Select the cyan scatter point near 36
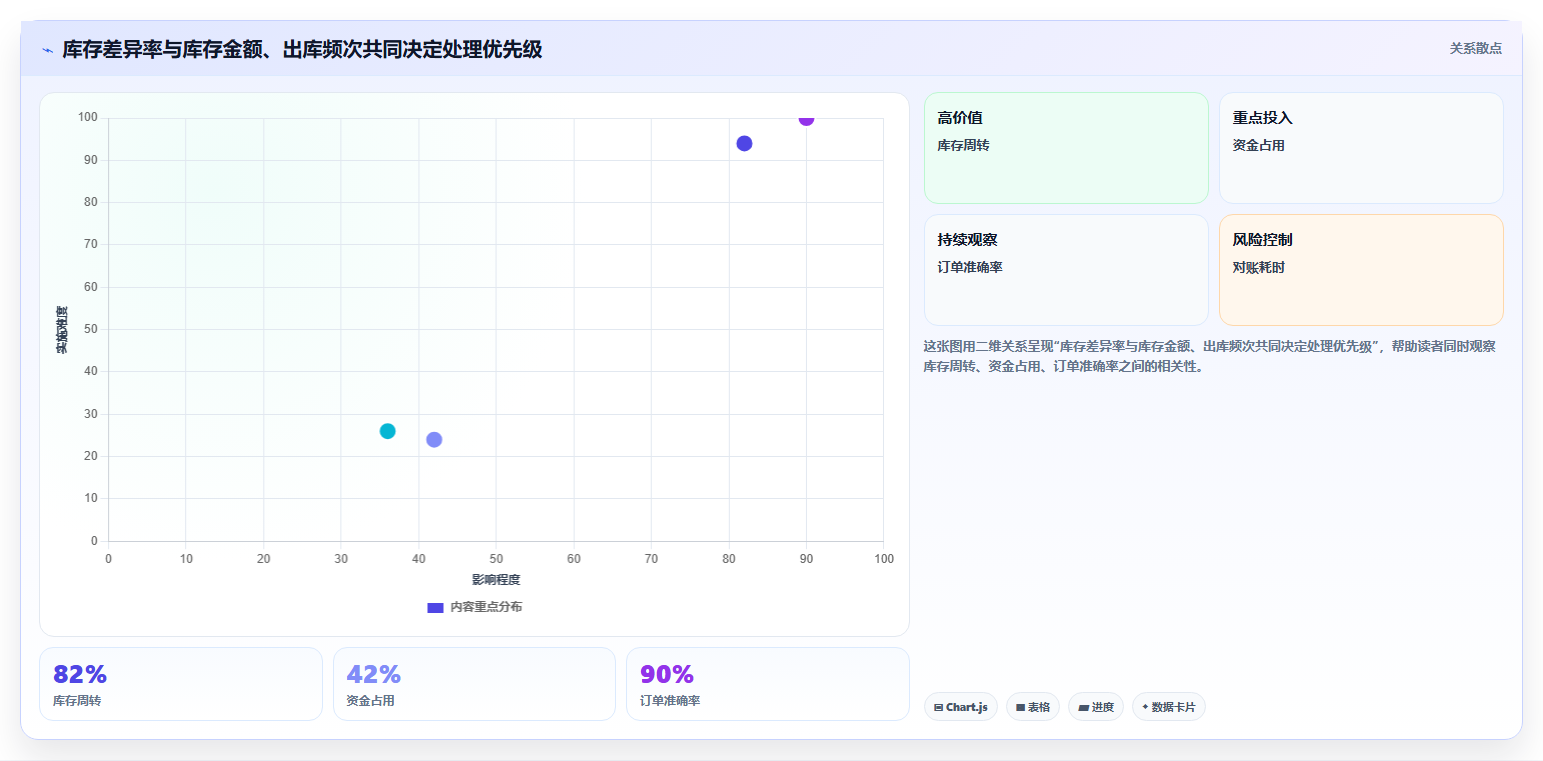This screenshot has height=761, width=1543. pyautogui.click(x=387, y=431)
